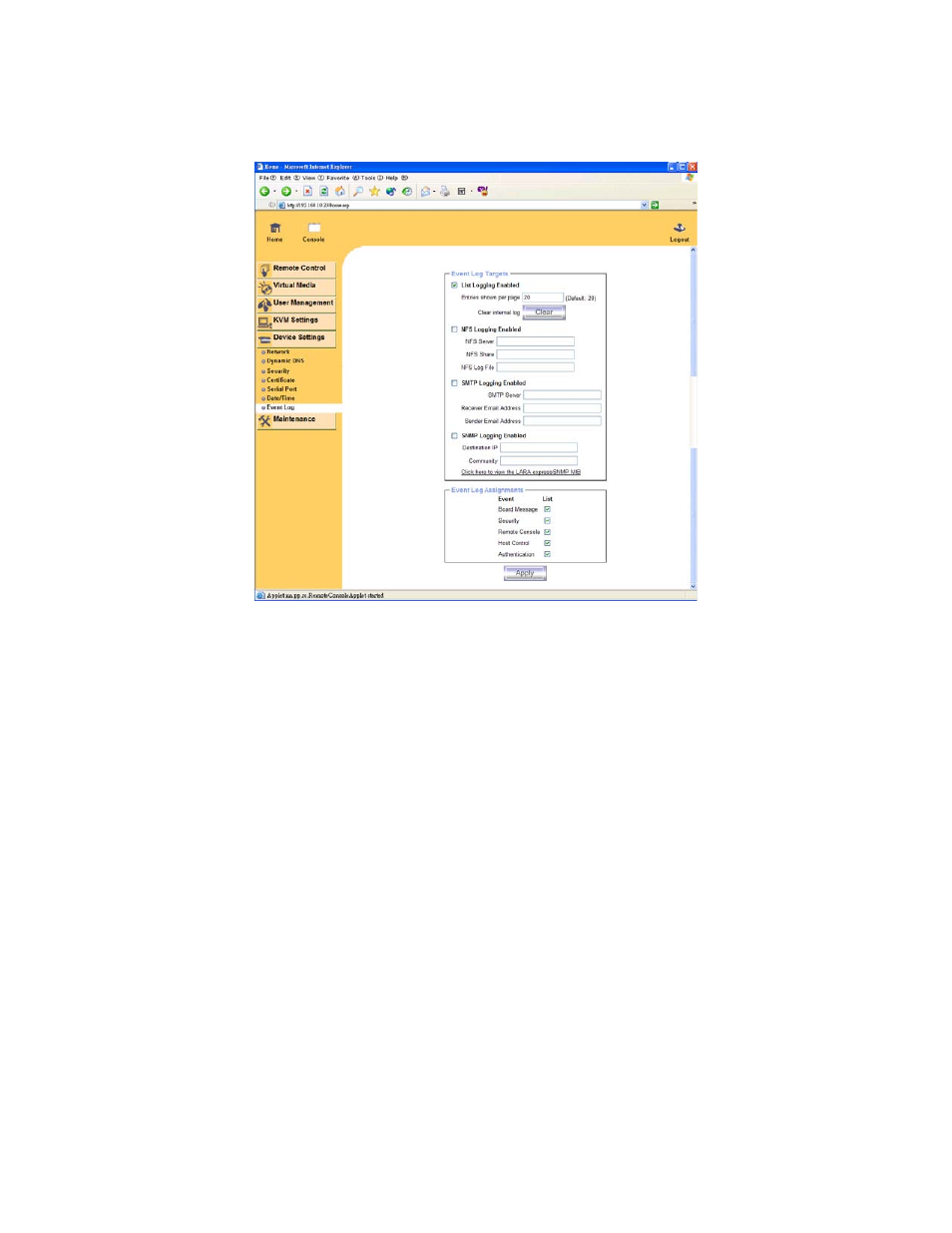The height and width of the screenshot is (1233, 952).
Task: Open the Search magnifier icon
Action: 358,192
